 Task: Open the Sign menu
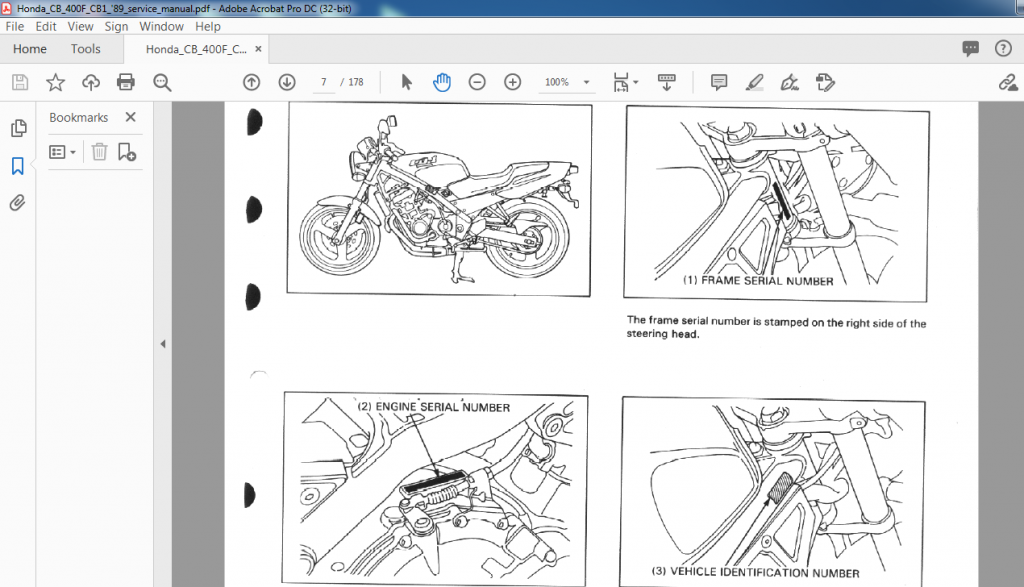click(x=116, y=27)
